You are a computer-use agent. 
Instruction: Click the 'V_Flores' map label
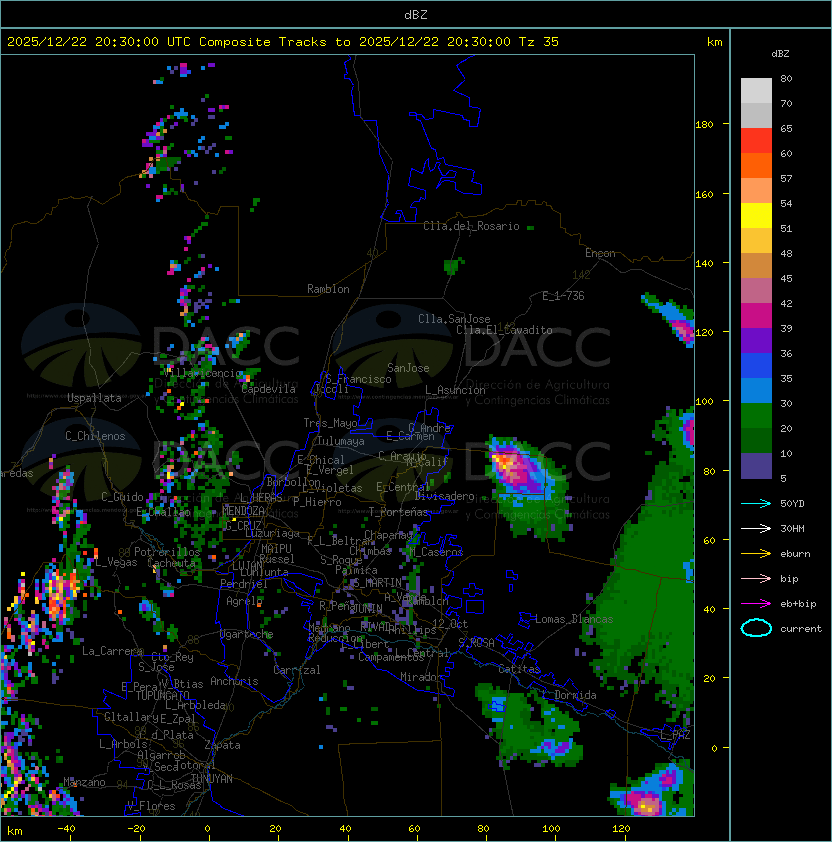(151, 806)
